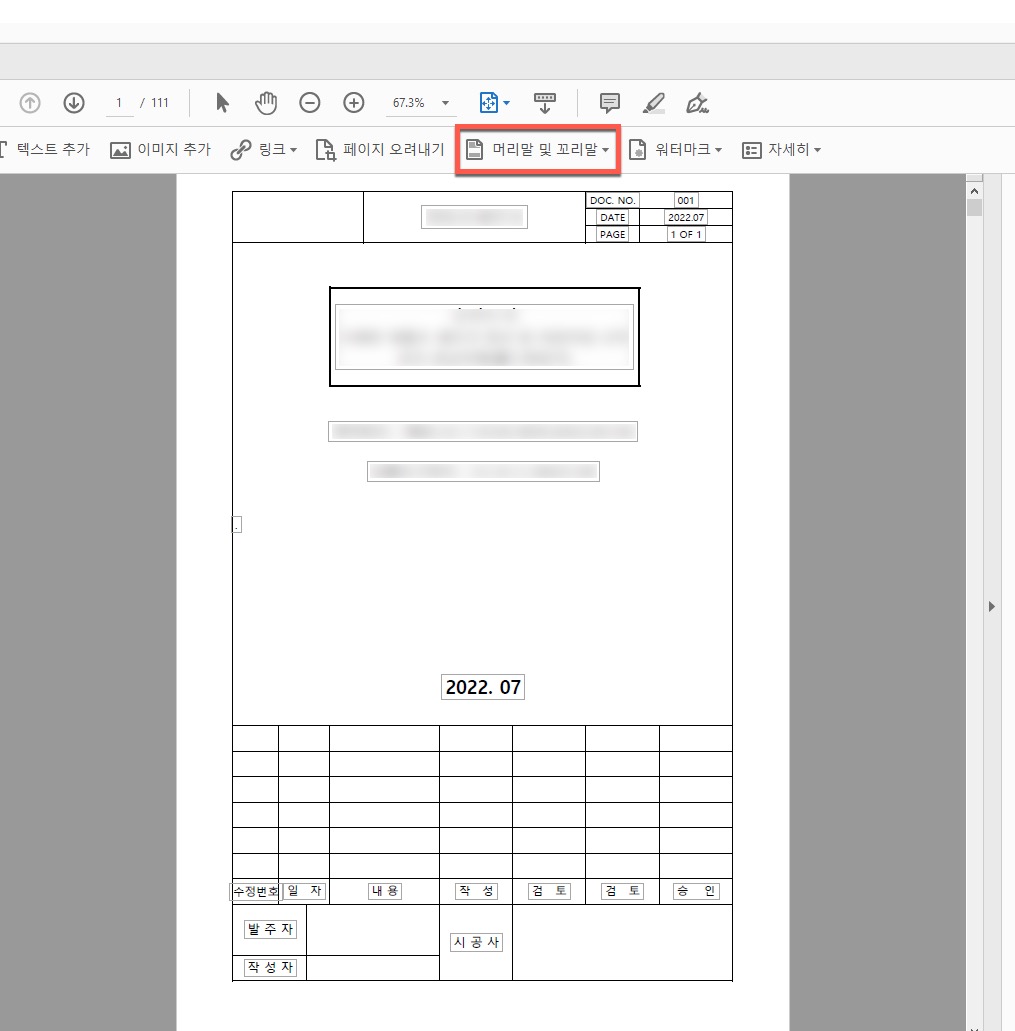Select the 일 자 table label

click(304, 891)
